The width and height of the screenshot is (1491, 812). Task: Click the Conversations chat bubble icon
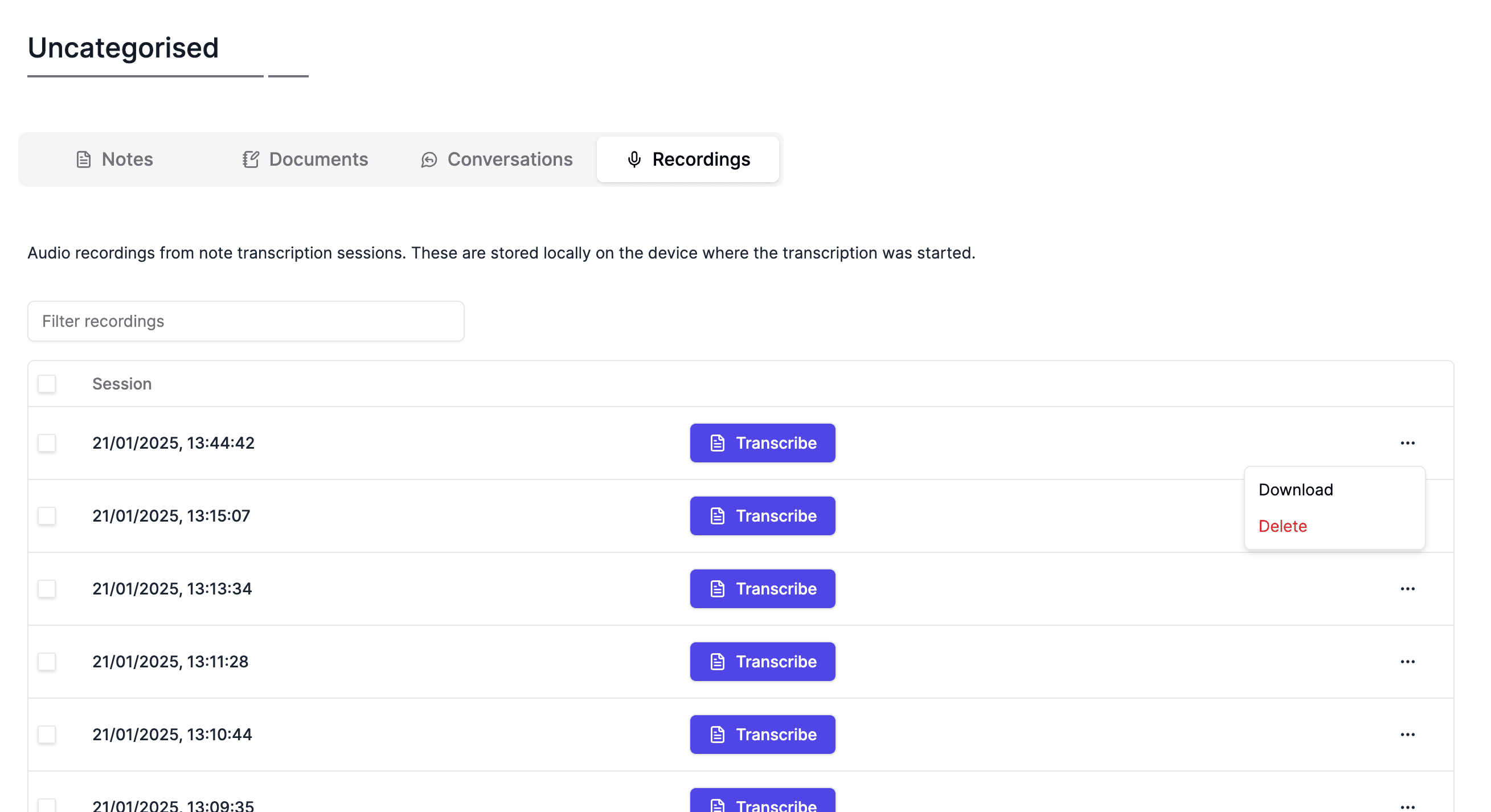pos(428,159)
